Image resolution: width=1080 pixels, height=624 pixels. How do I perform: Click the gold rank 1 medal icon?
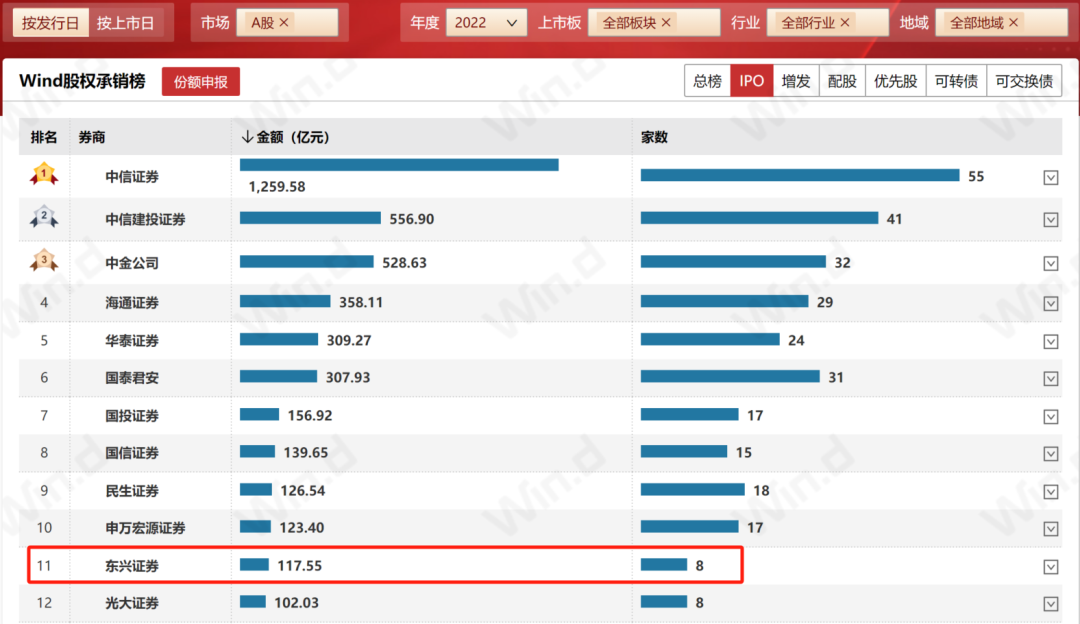43,174
